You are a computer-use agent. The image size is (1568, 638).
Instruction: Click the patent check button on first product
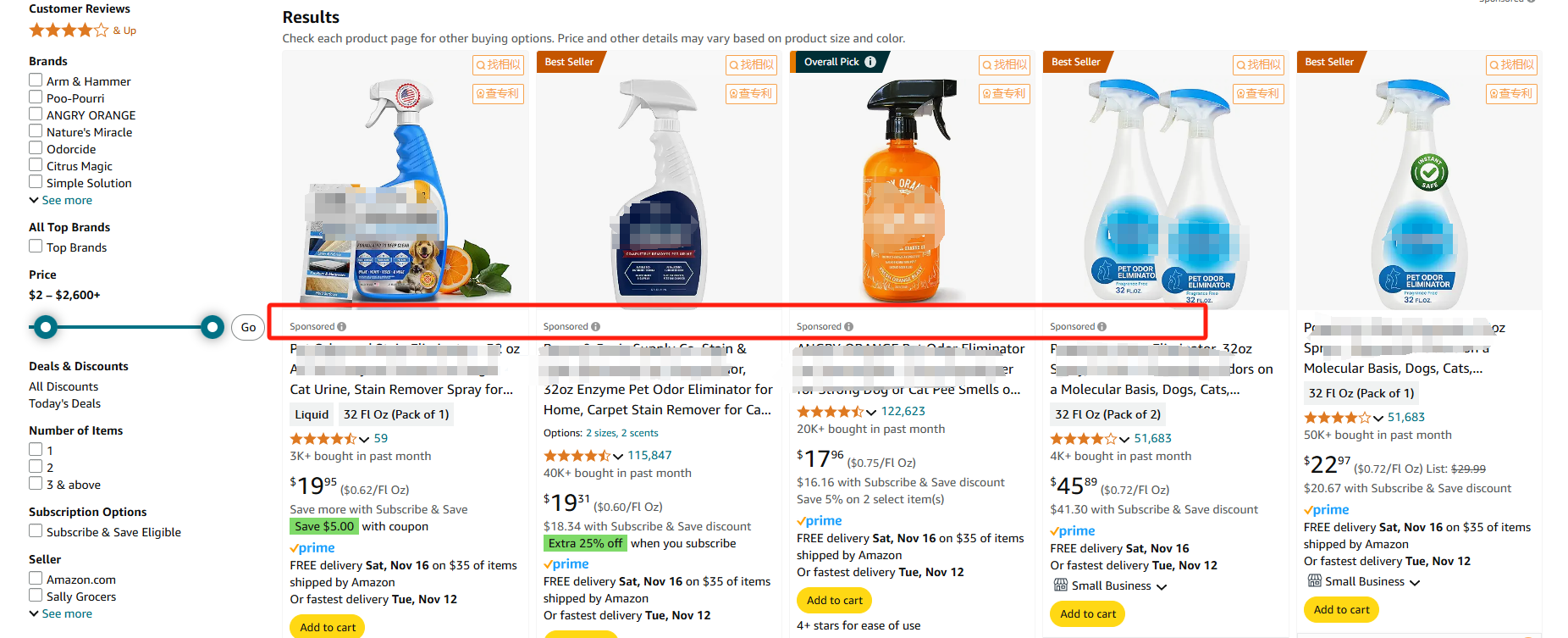498,94
